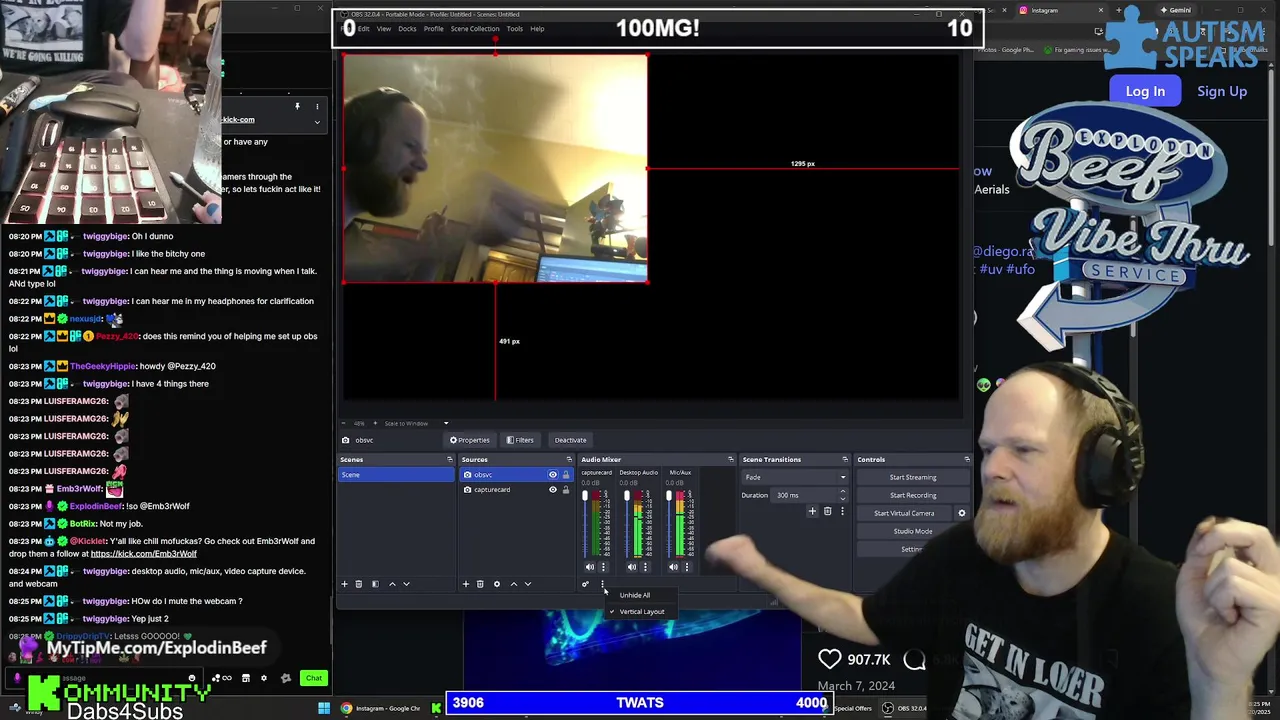Open transition properties three-dot icon
The image size is (1280, 720).
click(842, 511)
